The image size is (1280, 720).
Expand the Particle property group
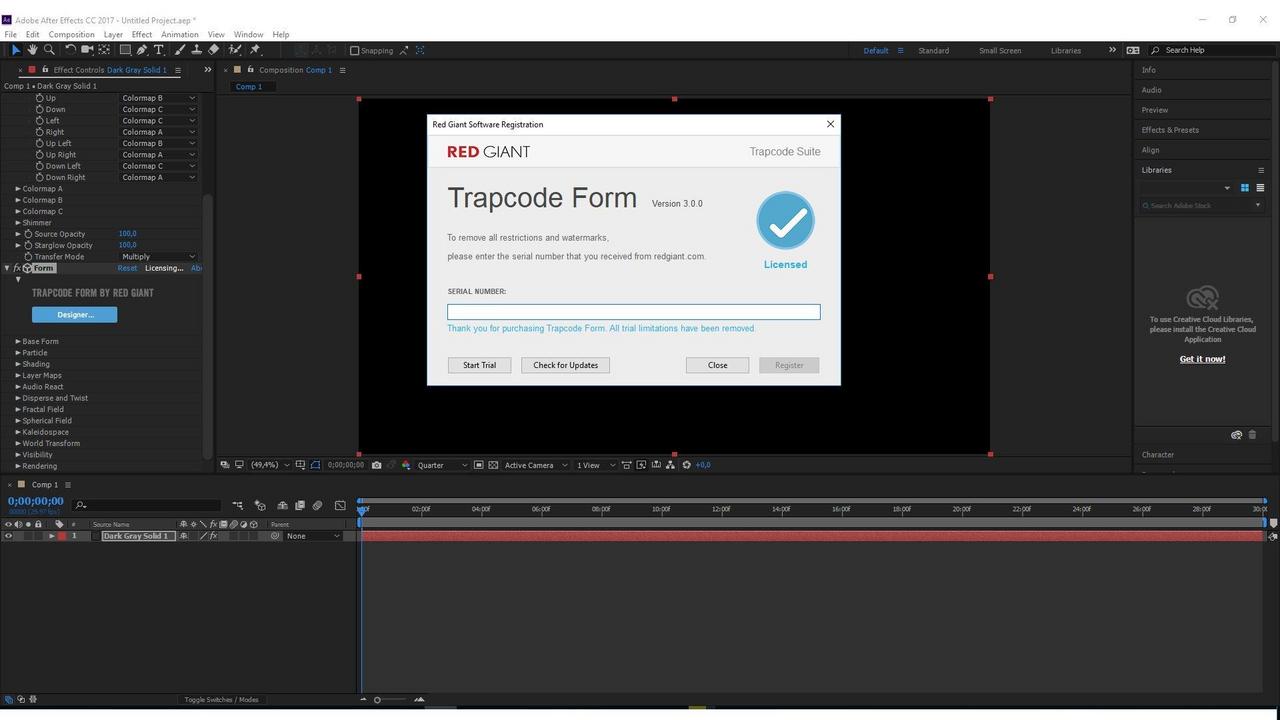[17, 353]
